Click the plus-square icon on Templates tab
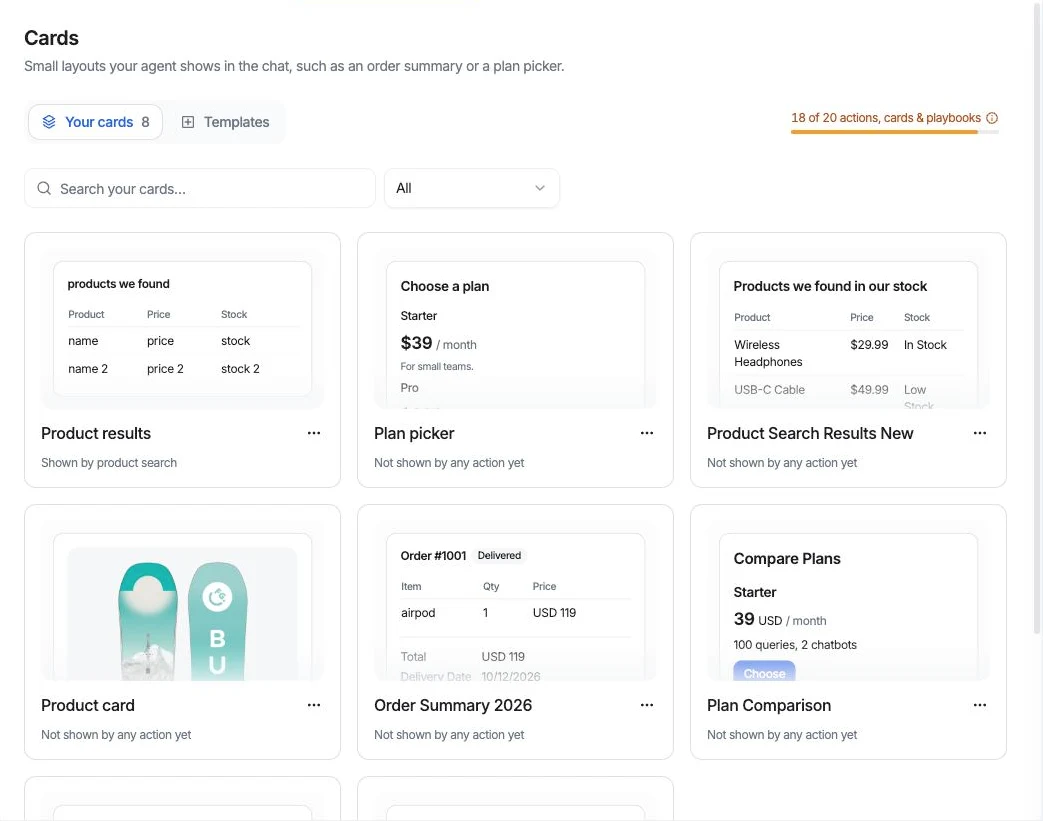The height and width of the screenshot is (821, 1043). (188, 122)
